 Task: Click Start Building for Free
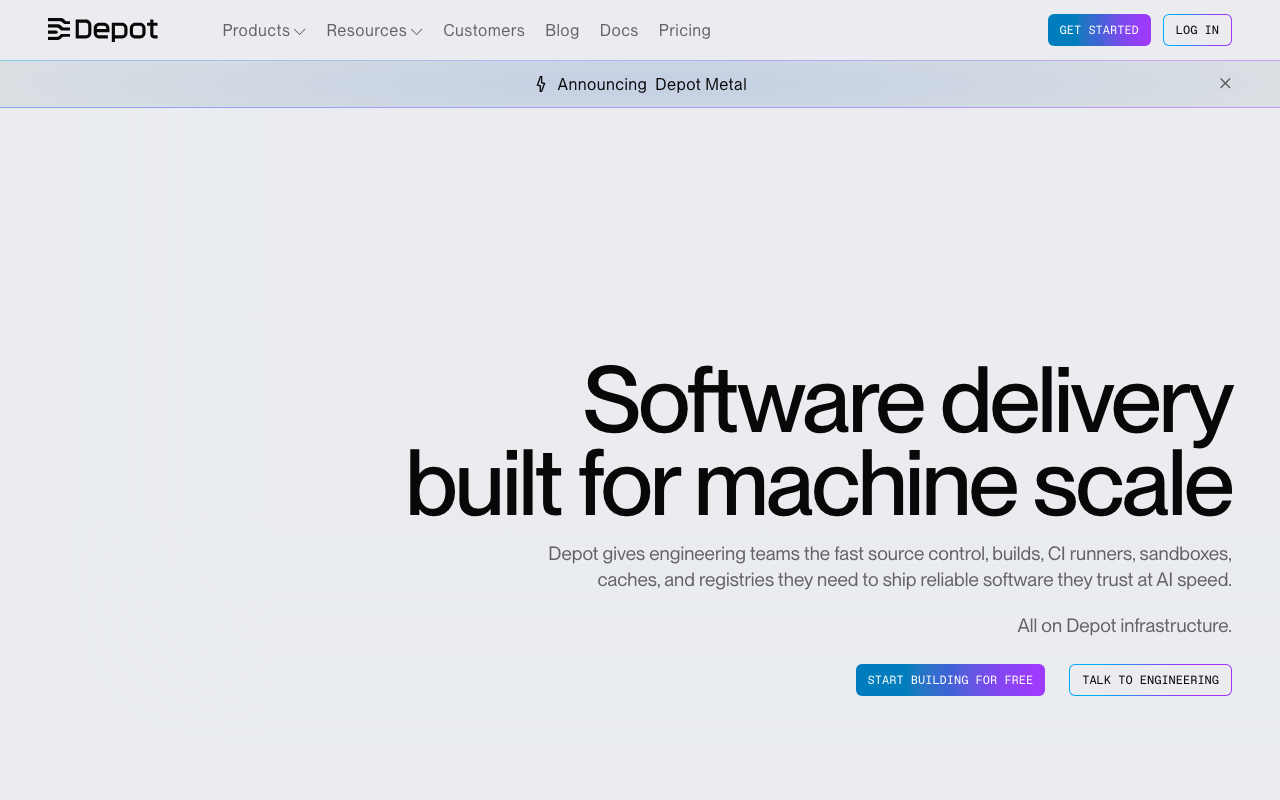point(950,680)
